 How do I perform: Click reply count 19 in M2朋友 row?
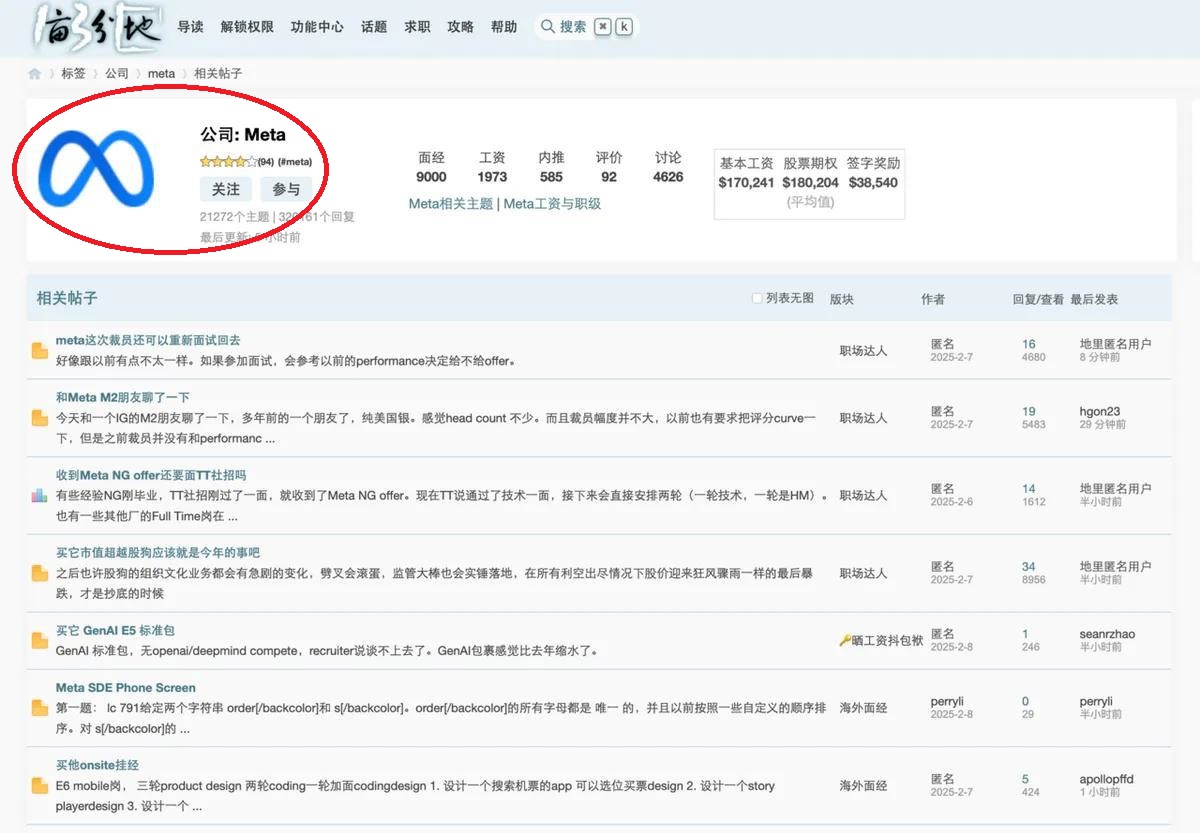(1029, 411)
